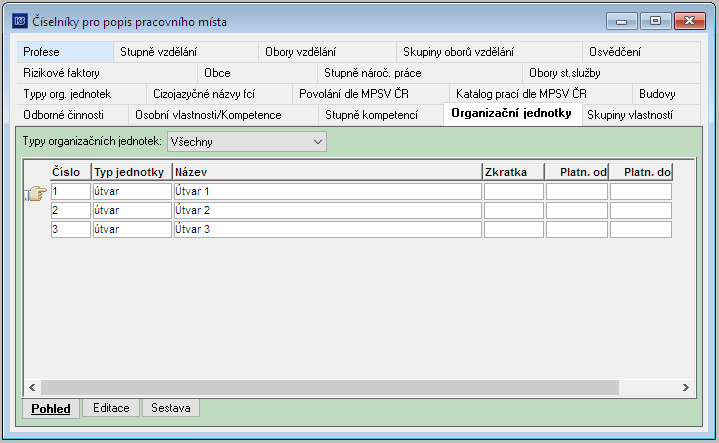The image size is (719, 443).
Task: Open the Editace bottom tab
Action: tap(111, 408)
